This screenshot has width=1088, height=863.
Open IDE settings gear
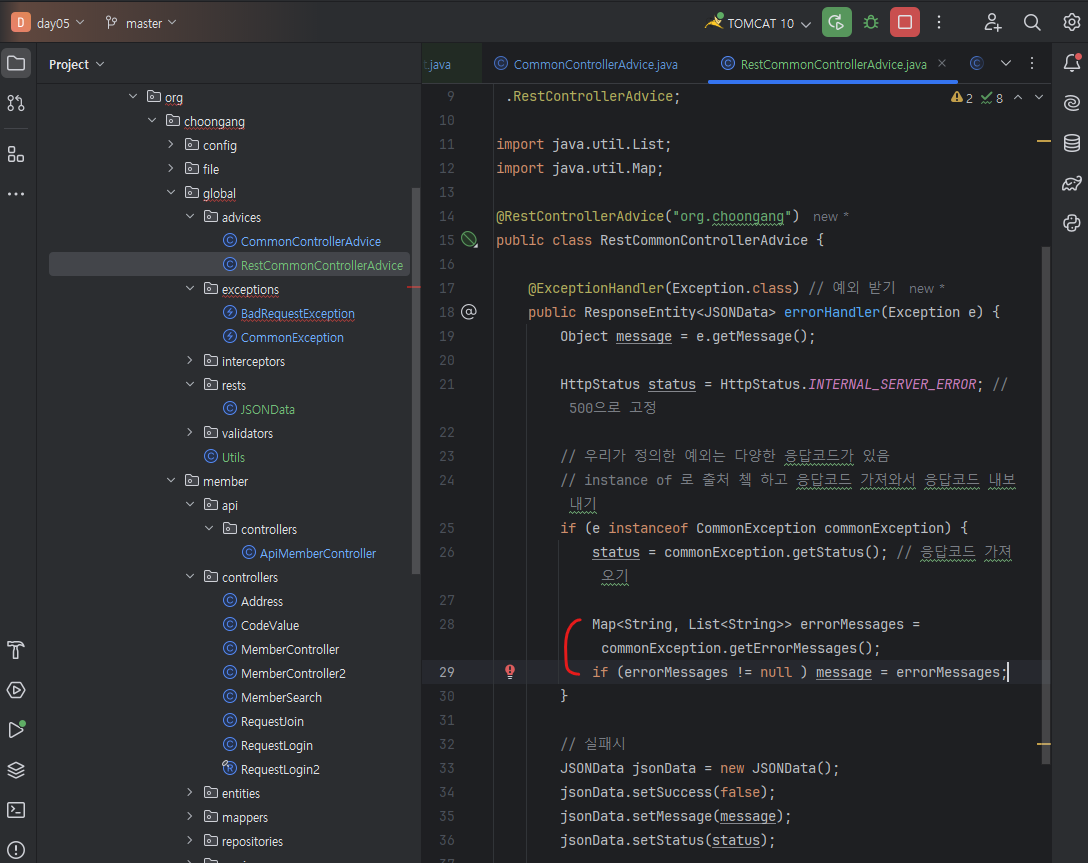tap(1071, 22)
